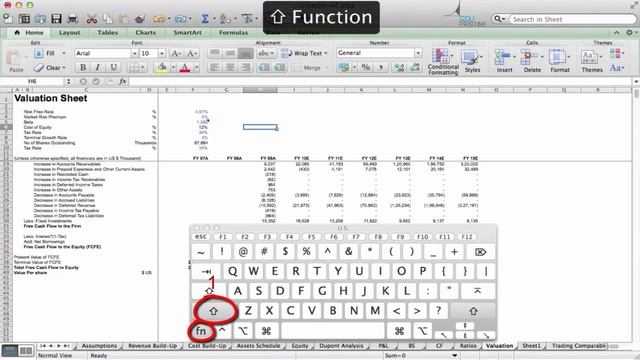Align text right
The width and height of the screenshot is (640, 360).
pyautogui.click(x=245, y=67)
